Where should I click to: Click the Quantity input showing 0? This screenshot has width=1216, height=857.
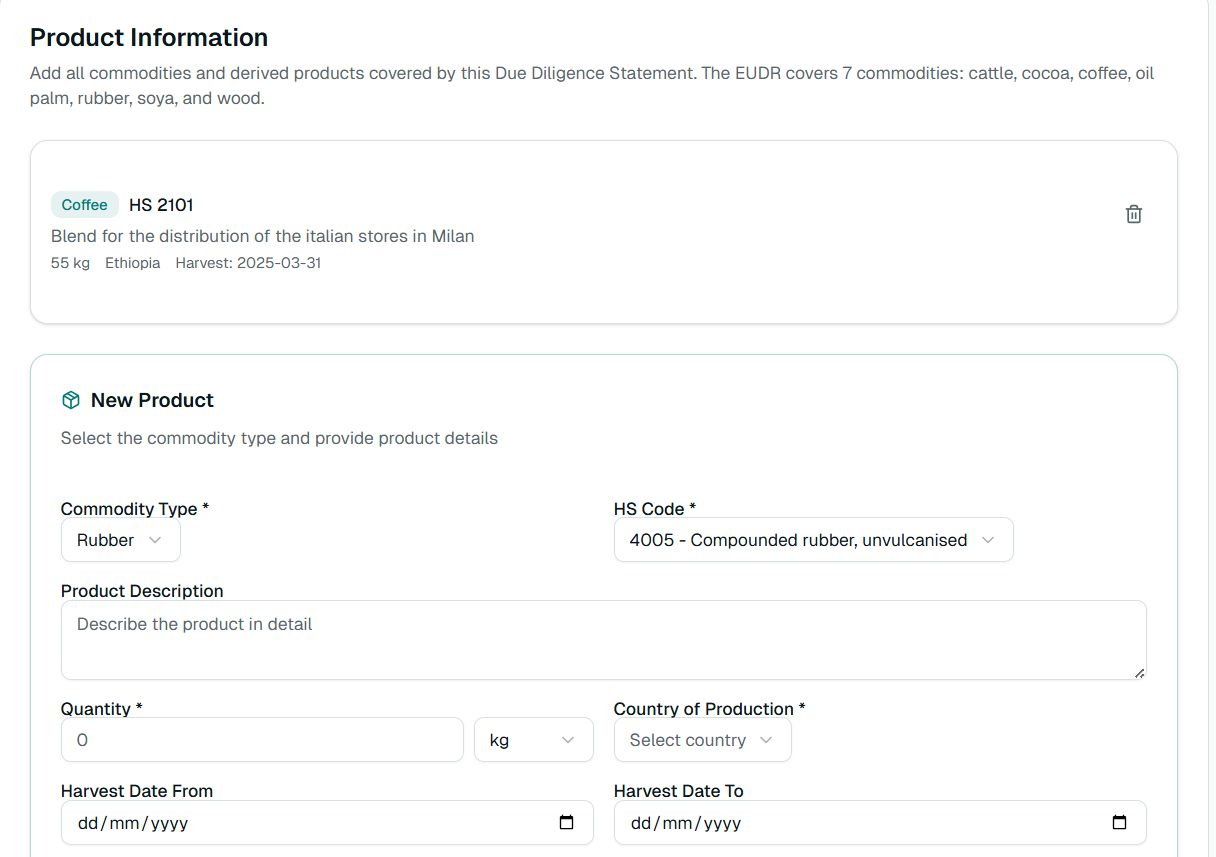tap(261, 739)
